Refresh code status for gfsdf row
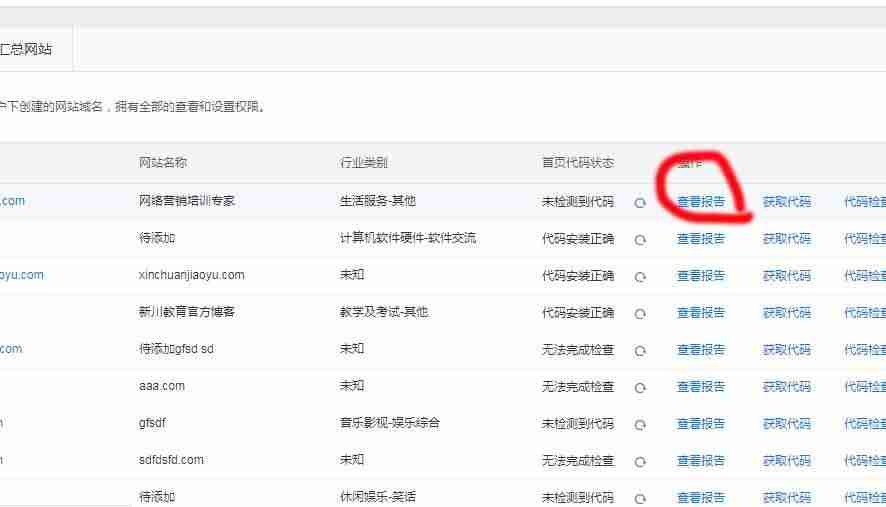886x507 pixels. [640, 424]
